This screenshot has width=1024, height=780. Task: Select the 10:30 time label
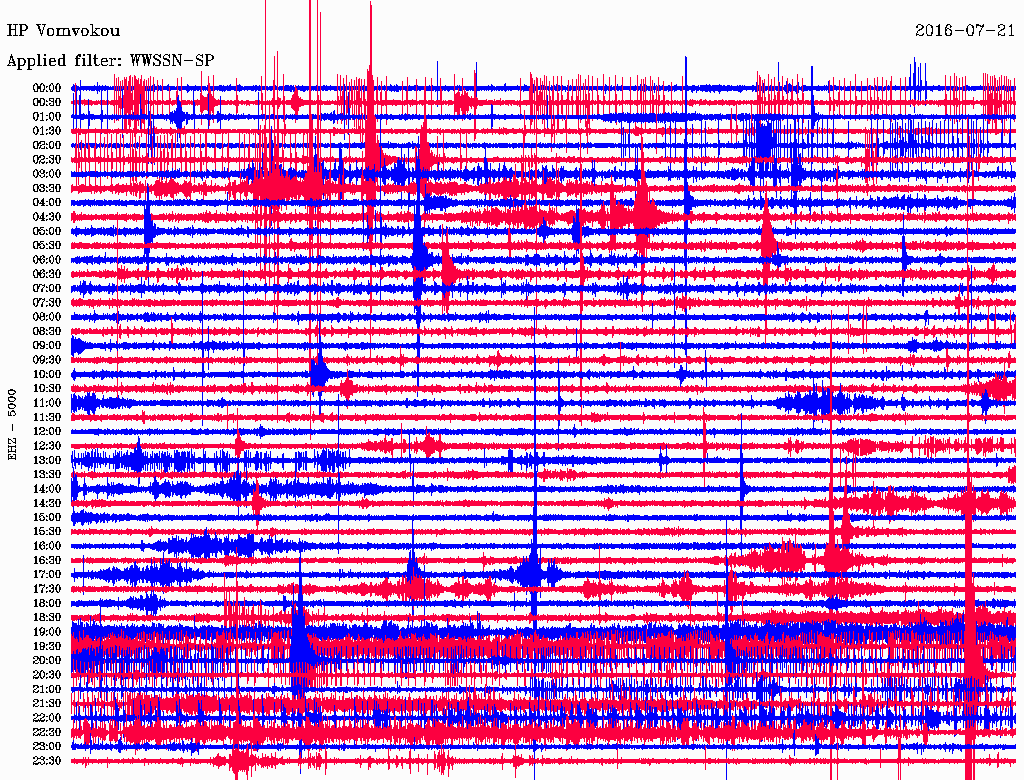pos(47,389)
